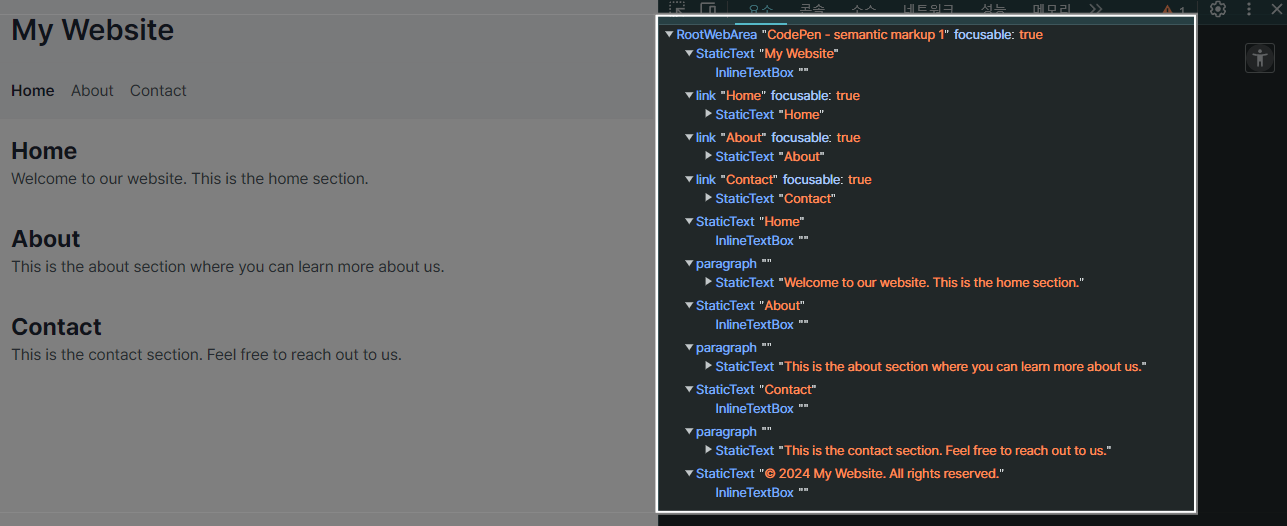Collapse the StaticText "My Website" node

point(688,53)
